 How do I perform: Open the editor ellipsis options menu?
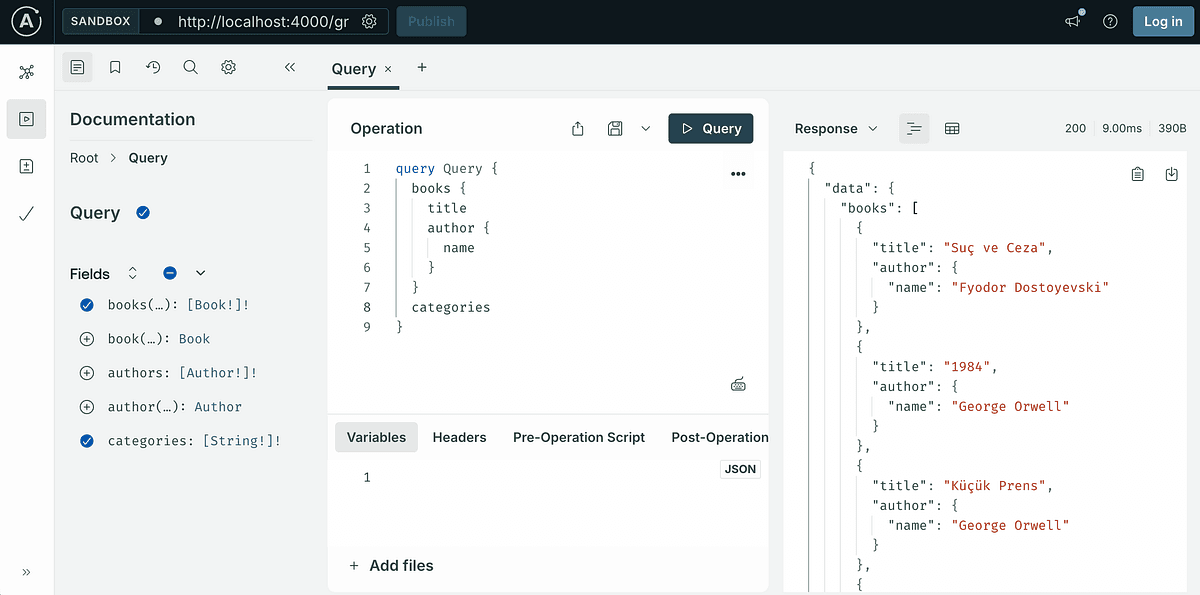(x=738, y=173)
